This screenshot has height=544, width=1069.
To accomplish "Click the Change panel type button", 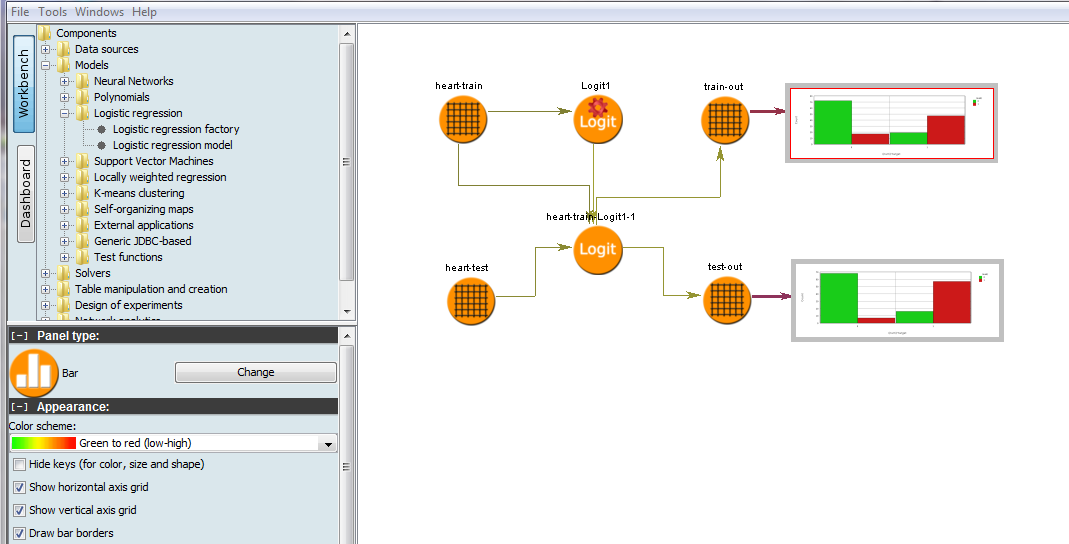I will [255, 373].
